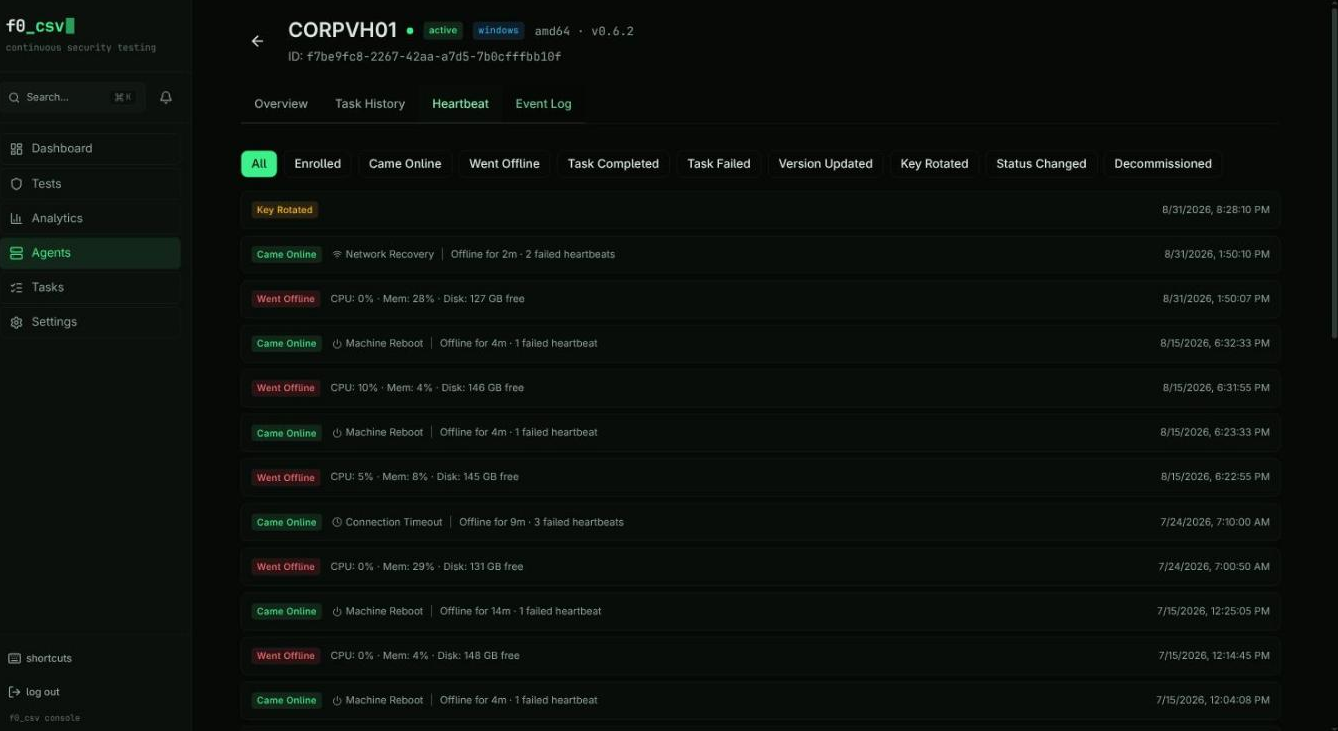Go back using the arrow icon
1338x731 pixels.
pos(257,41)
